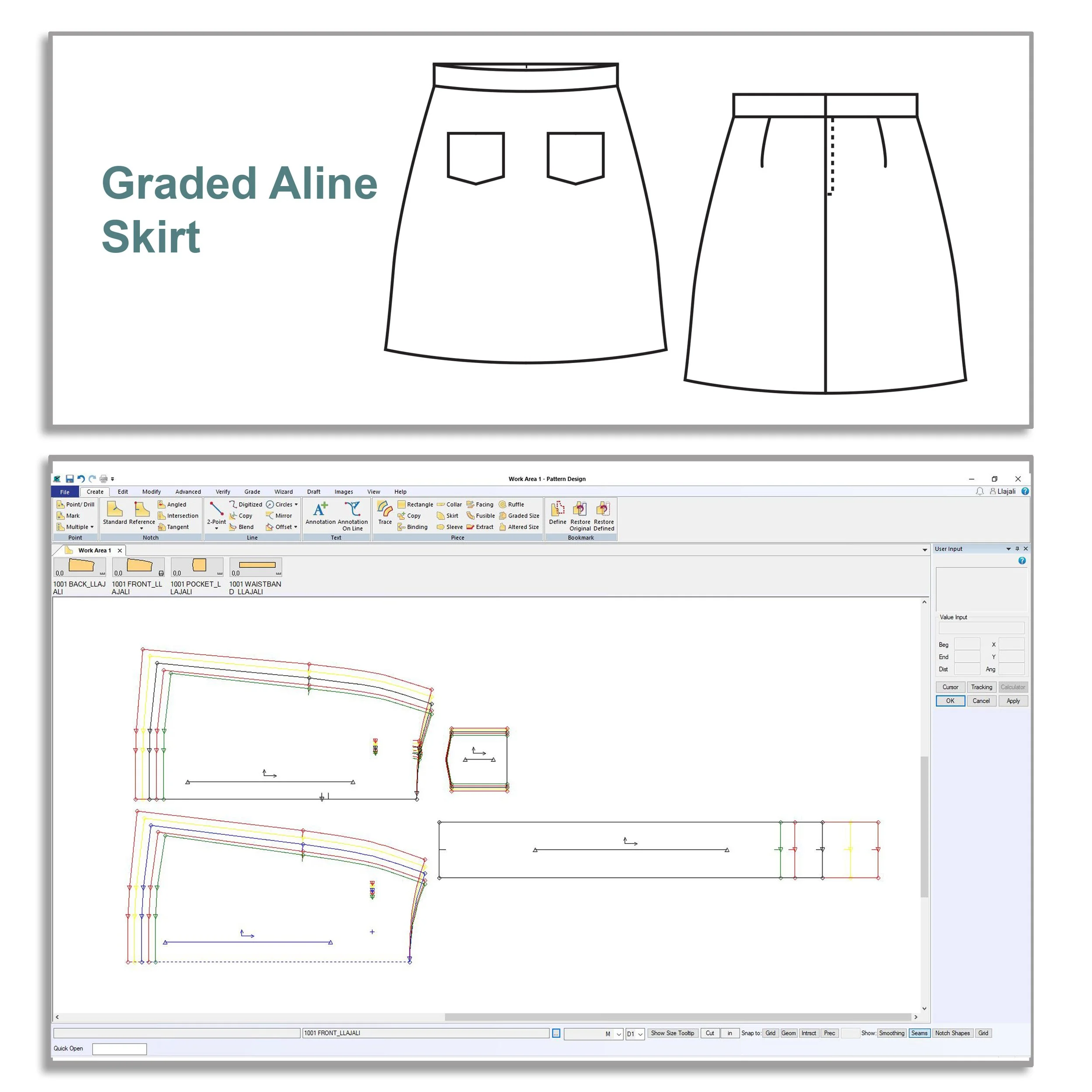Image resolution: width=1092 pixels, height=1092 pixels.
Task: Toggle Snap to Intrsct
Action: click(x=809, y=1033)
